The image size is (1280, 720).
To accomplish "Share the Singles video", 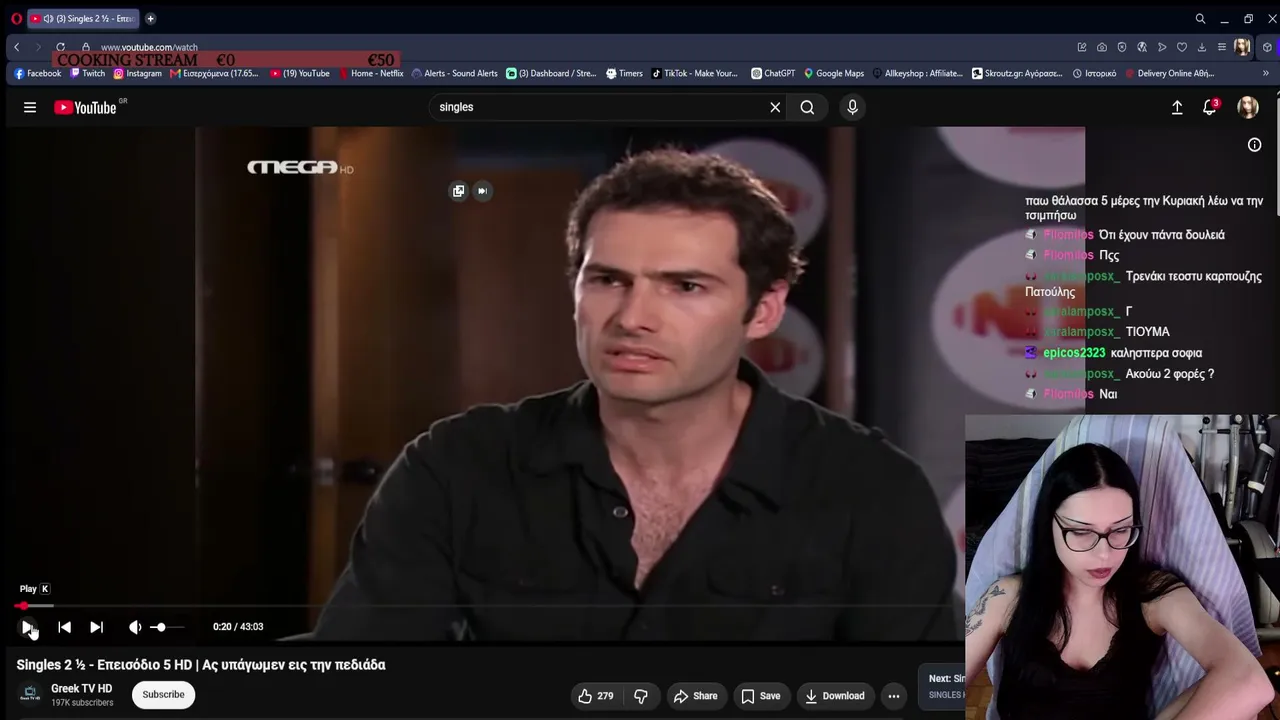I will coord(695,696).
